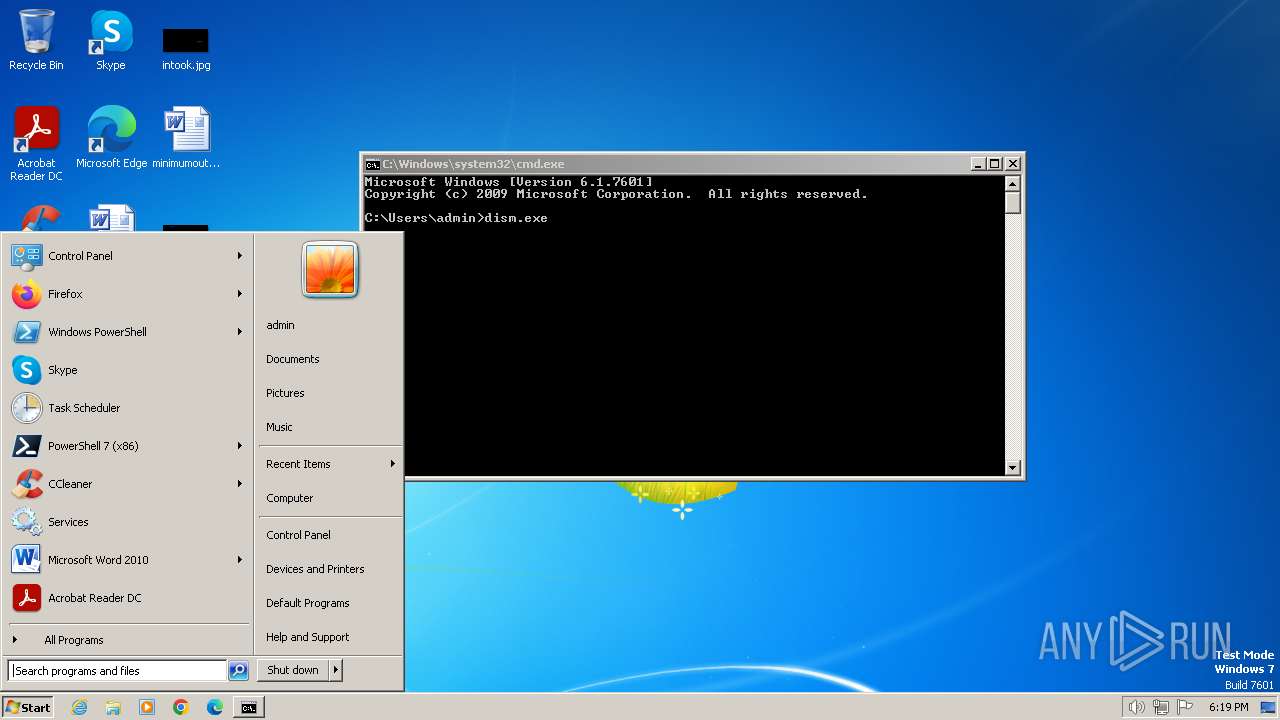The image size is (1280, 720).
Task: Click the cmd.exe taskbar button
Action: point(248,707)
